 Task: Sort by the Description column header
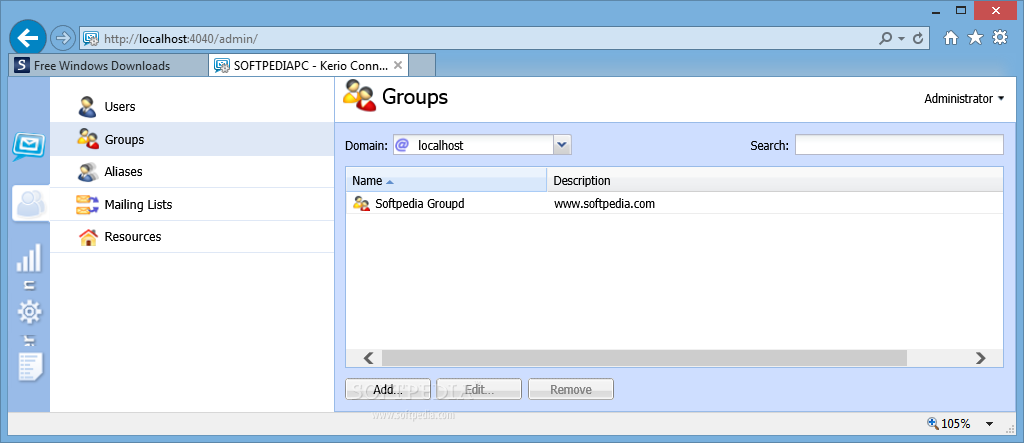775,180
